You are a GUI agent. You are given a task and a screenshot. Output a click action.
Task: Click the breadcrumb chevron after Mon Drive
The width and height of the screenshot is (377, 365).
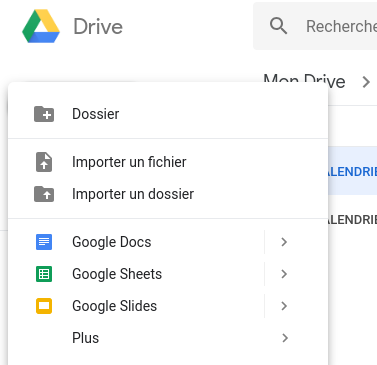tap(366, 82)
